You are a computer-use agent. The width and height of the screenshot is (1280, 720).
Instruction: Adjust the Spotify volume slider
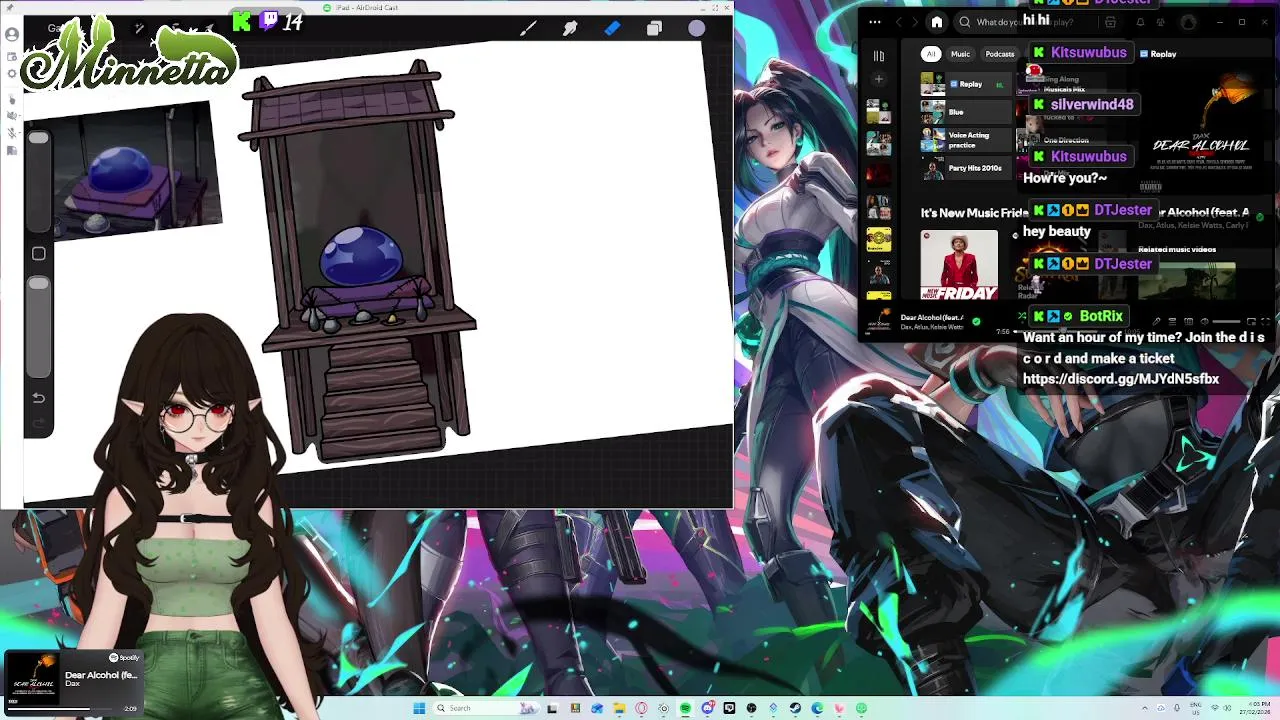pos(1227,322)
